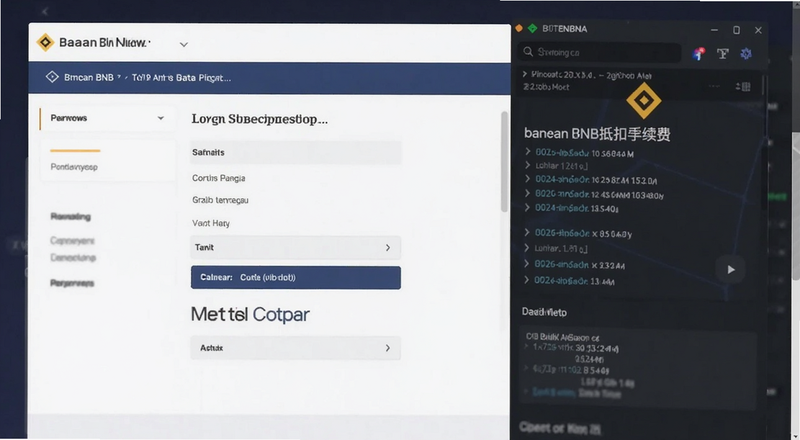Open the Rawading sidebar section

click(71, 216)
